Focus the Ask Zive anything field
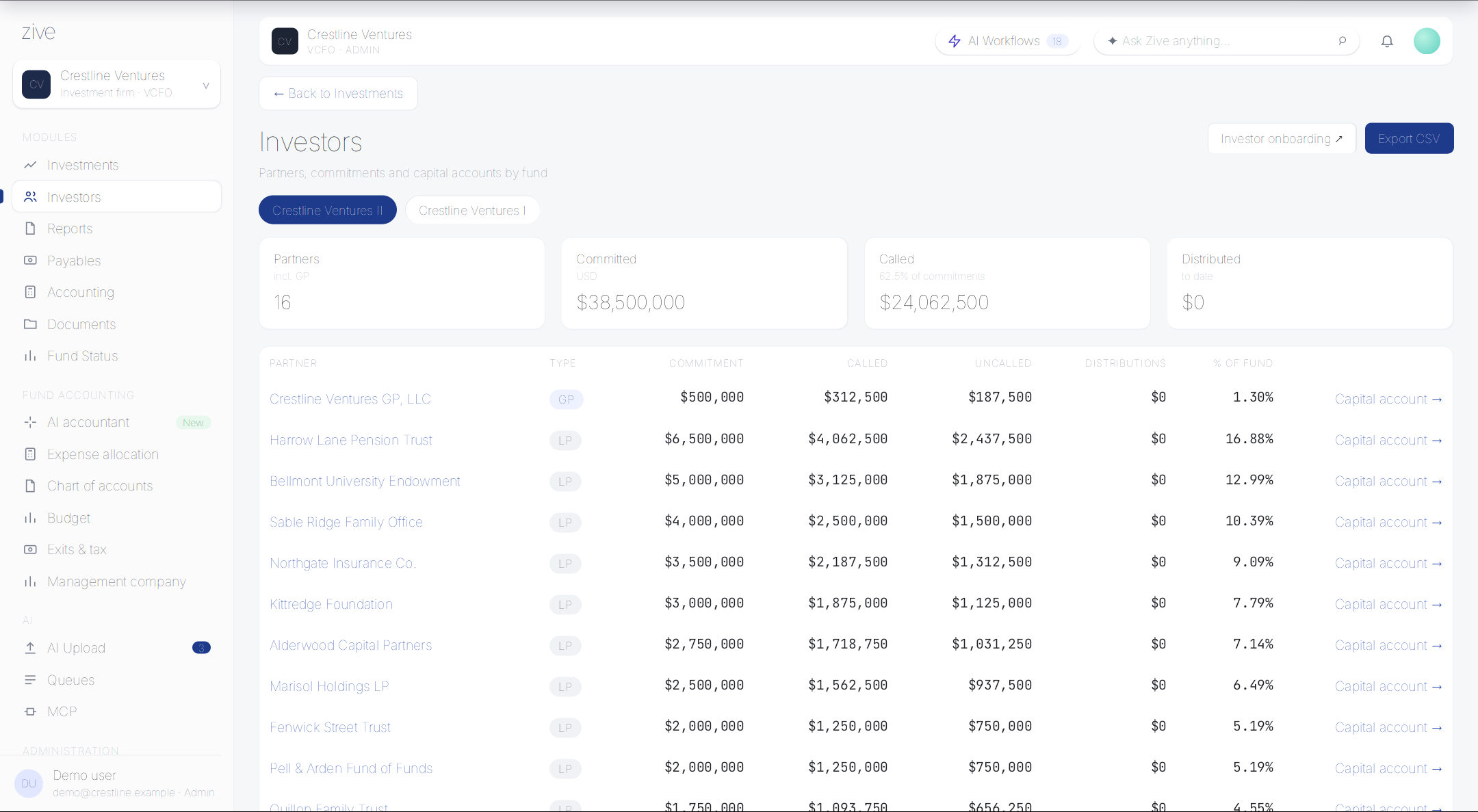This screenshot has height=812, width=1478. 1226,41
